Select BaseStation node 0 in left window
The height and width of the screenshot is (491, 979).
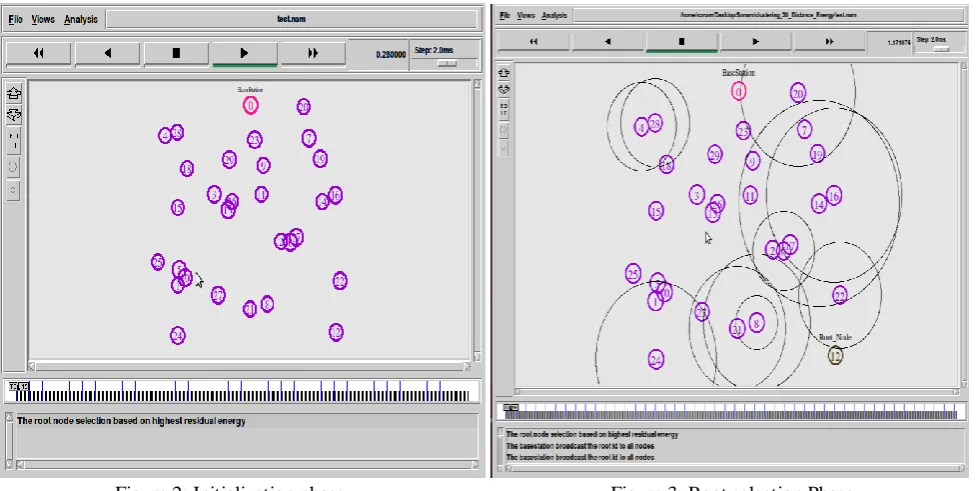[x=250, y=106]
